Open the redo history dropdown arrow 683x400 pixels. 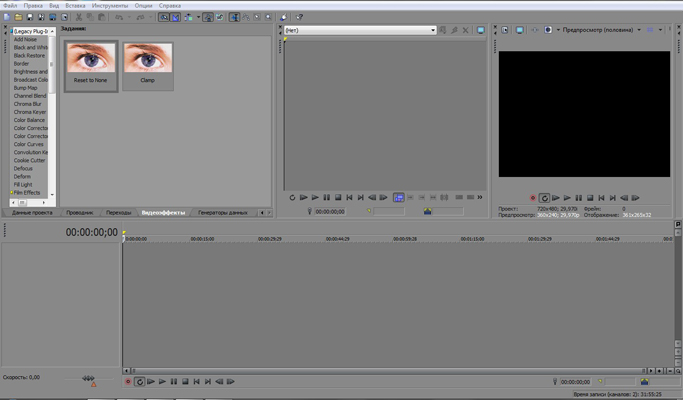point(151,17)
